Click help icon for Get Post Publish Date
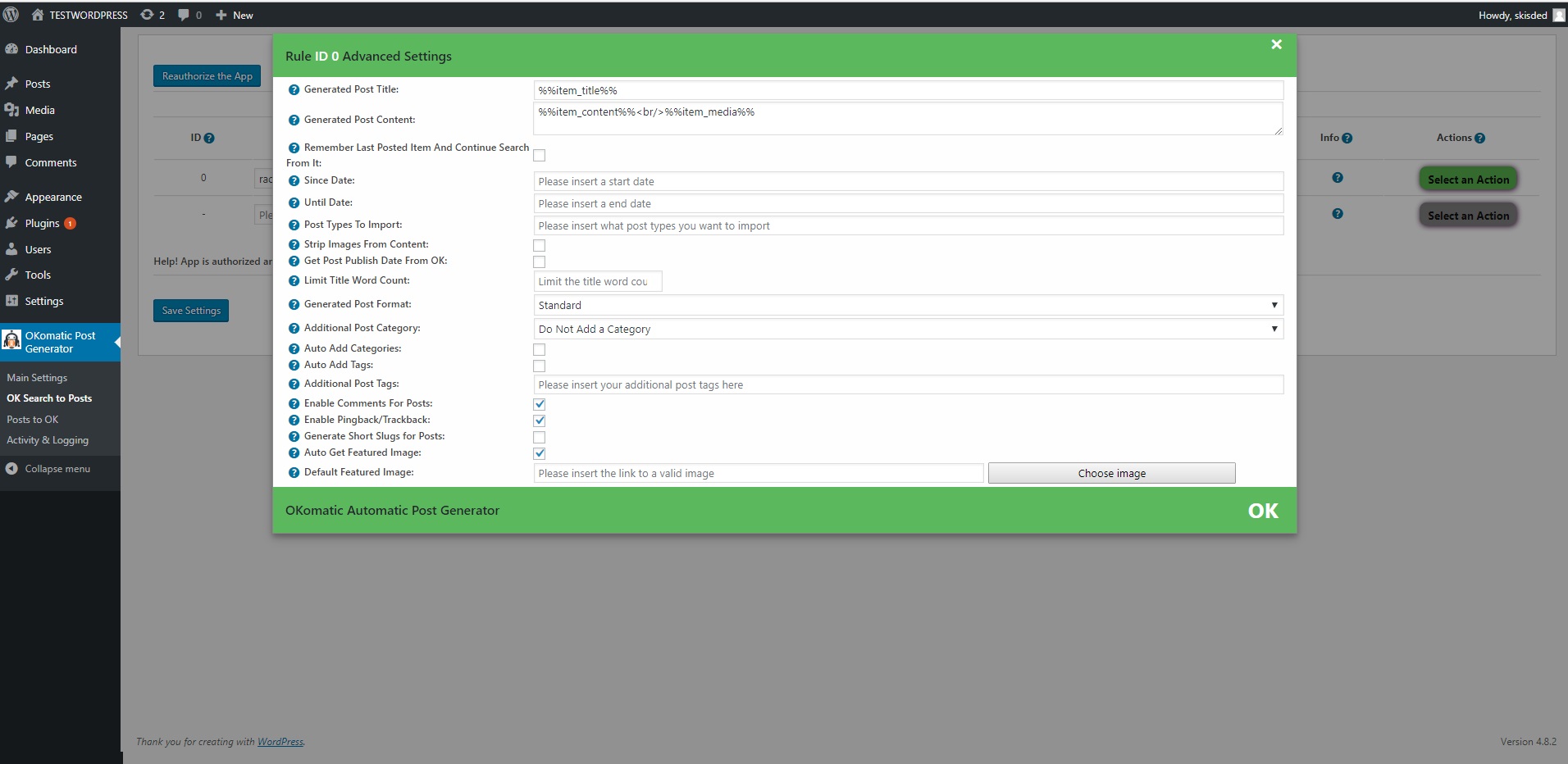1568x764 pixels. pos(294,261)
